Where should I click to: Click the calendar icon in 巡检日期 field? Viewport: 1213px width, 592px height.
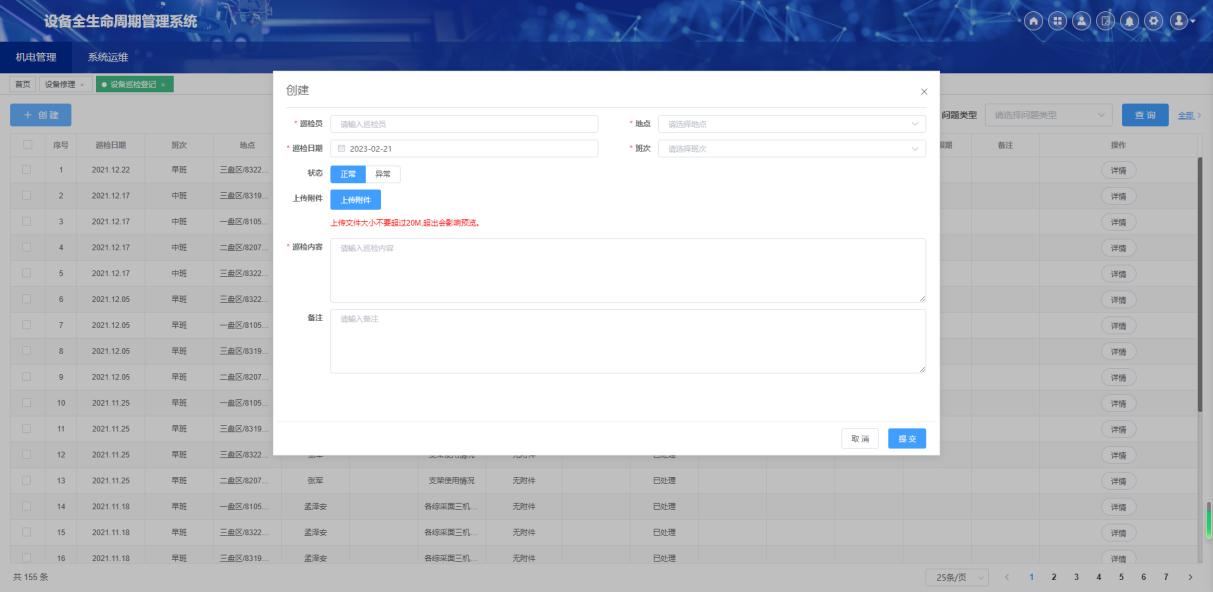coord(340,149)
